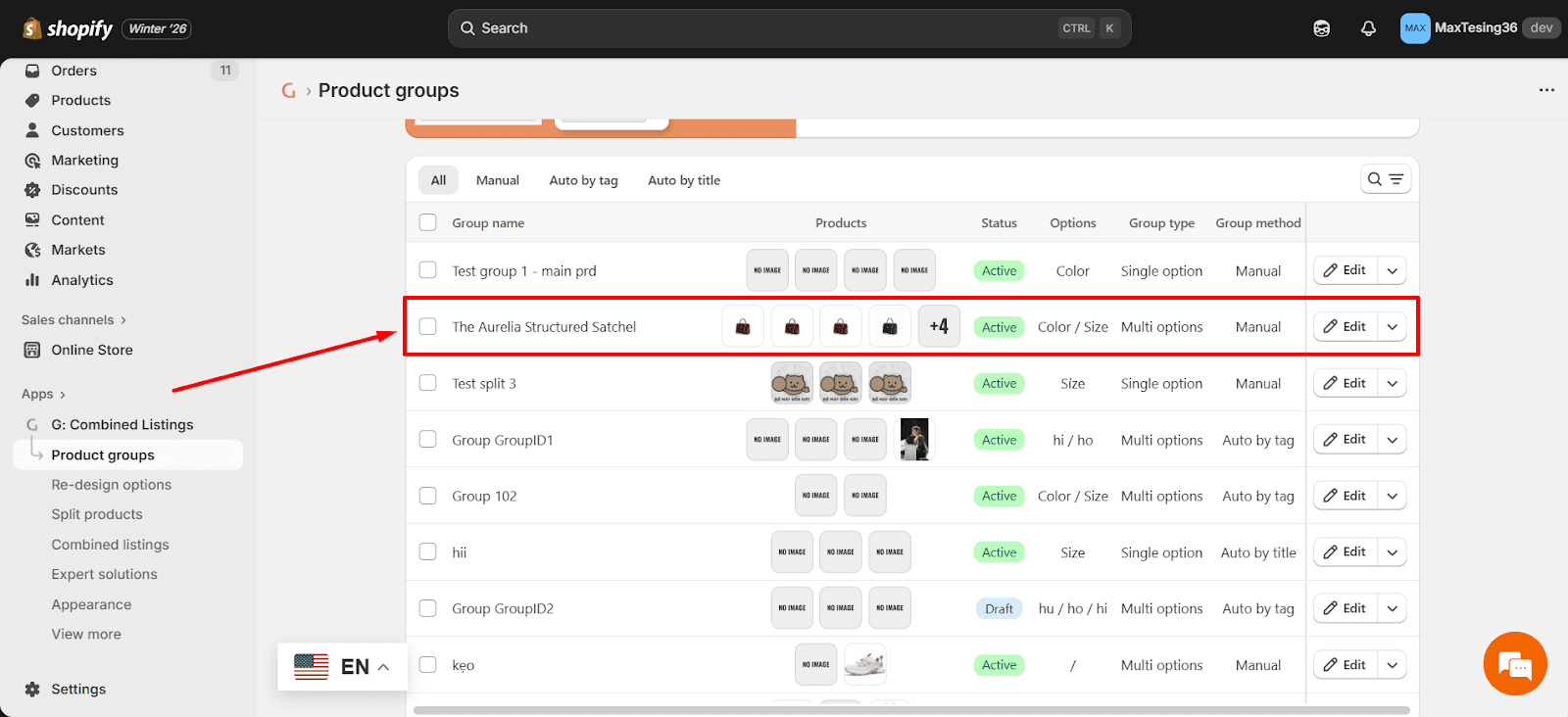Open Customers via its person icon
The width and height of the screenshot is (1568, 717).
32,130
